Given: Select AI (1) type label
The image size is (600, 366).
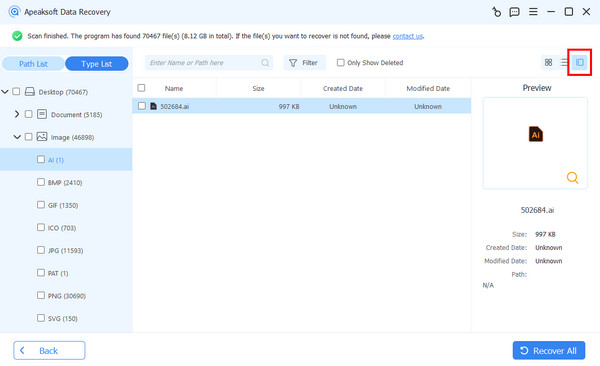Looking at the screenshot, I should (x=56, y=160).
